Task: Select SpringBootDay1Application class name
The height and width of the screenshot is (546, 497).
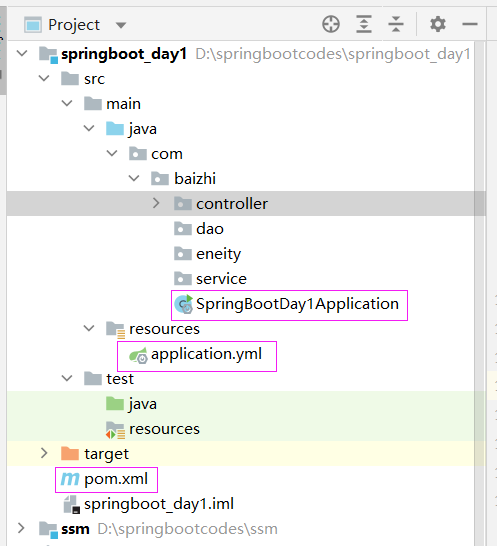Action: point(297,304)
